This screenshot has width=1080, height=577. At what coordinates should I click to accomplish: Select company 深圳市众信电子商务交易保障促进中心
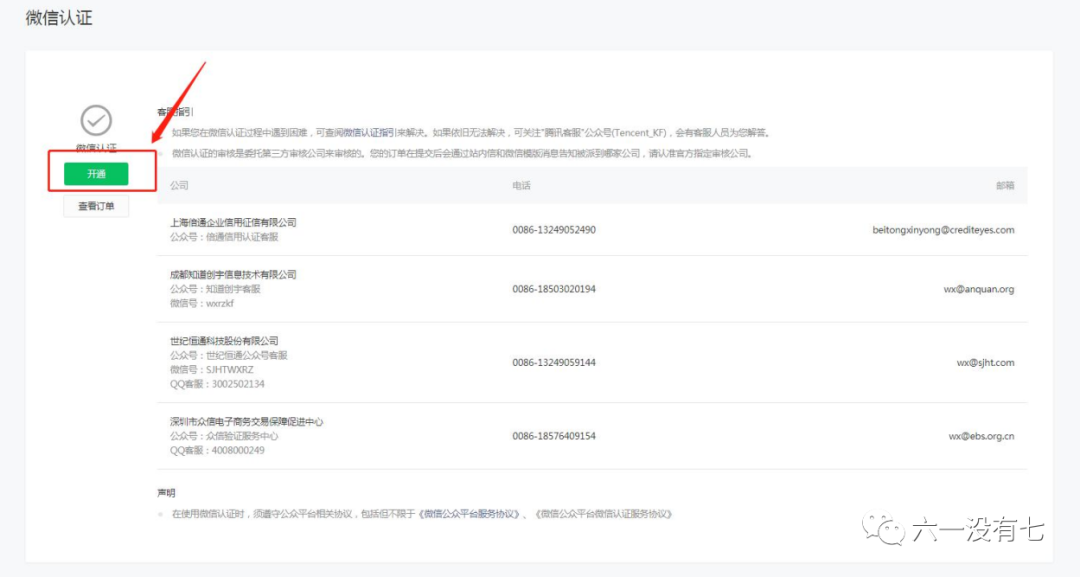tap(247, 422)
